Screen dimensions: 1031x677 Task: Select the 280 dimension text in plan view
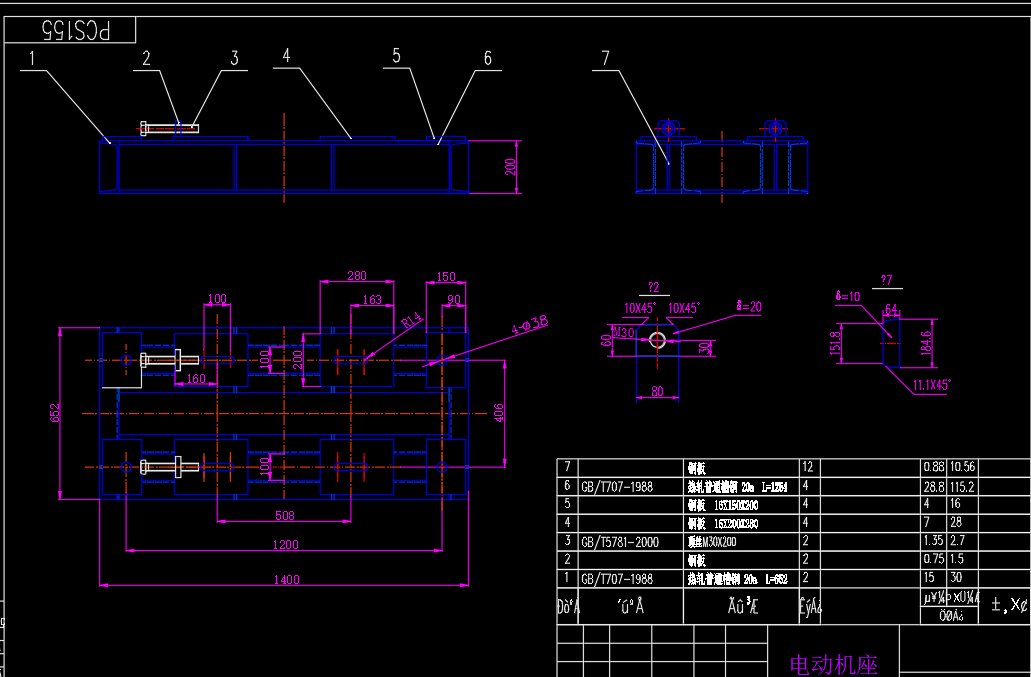coord(355,276)
